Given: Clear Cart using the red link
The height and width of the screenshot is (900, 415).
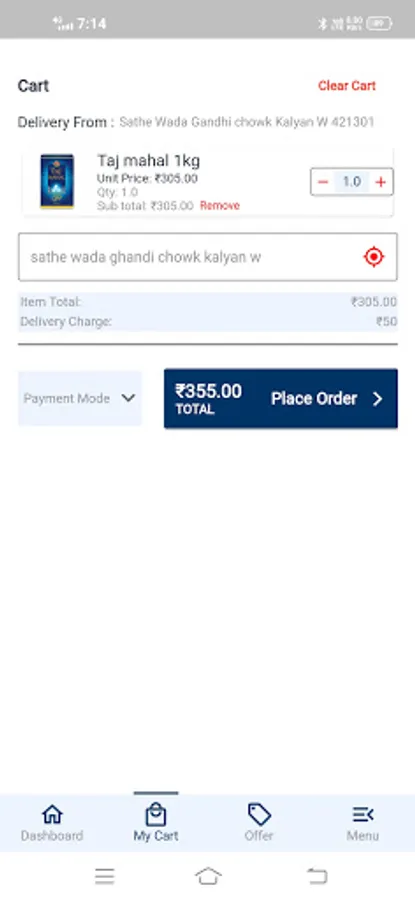Looking at the screenshot, I should pyautogui.click(x=347, y=86).
